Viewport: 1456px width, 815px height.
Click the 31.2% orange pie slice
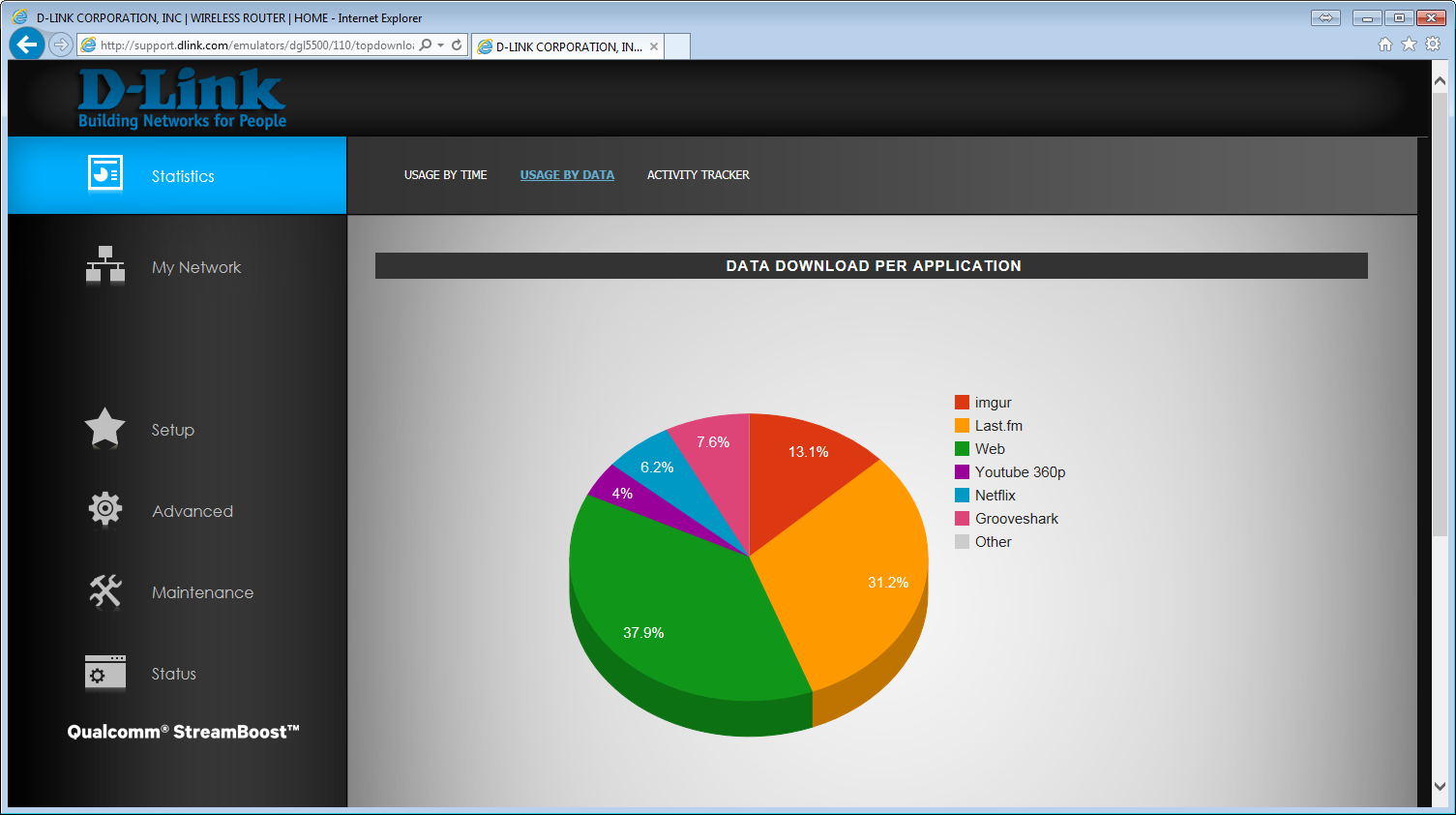pos(851,571)
